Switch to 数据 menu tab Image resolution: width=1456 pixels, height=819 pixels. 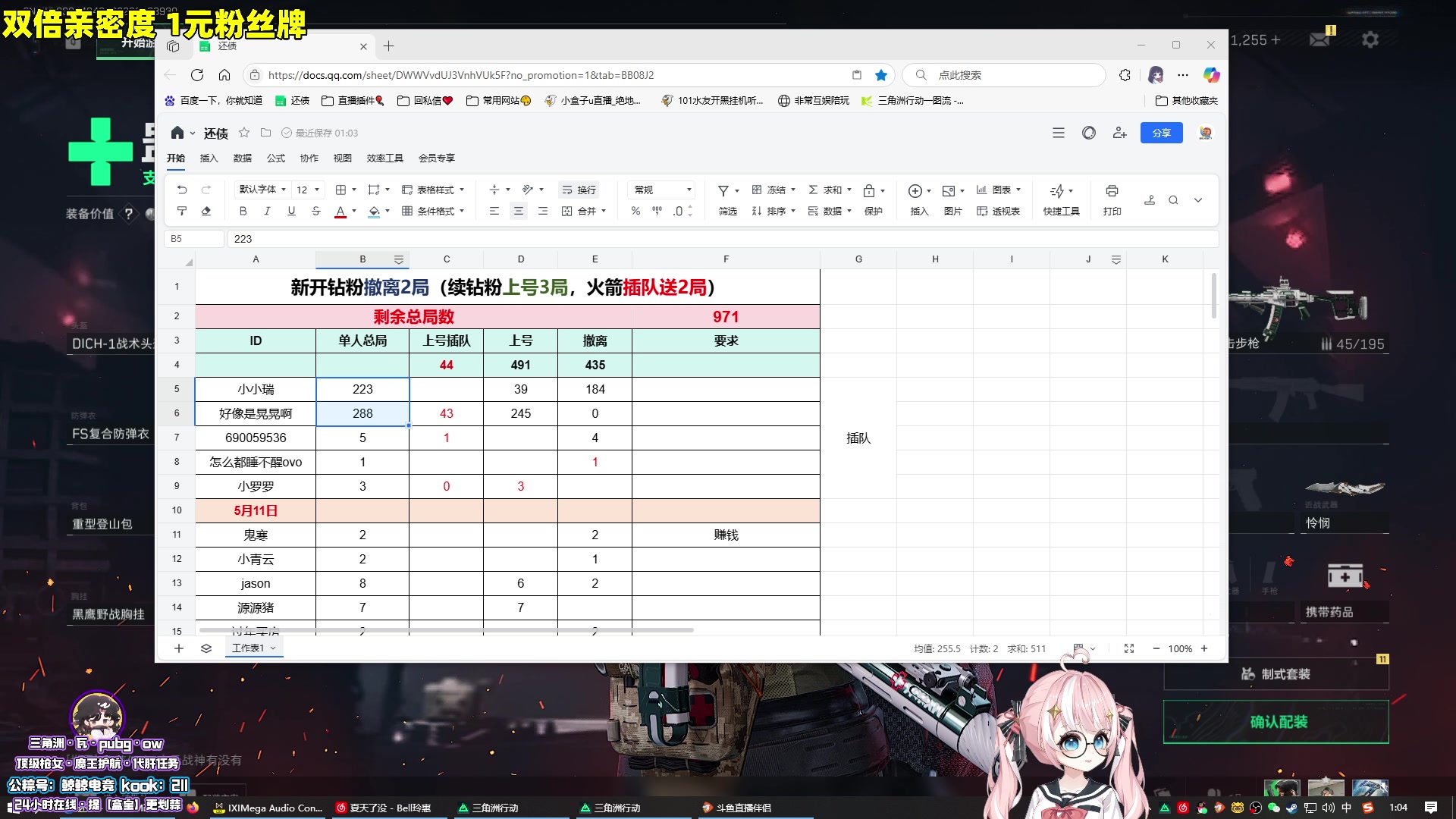[x=243, y=158]
